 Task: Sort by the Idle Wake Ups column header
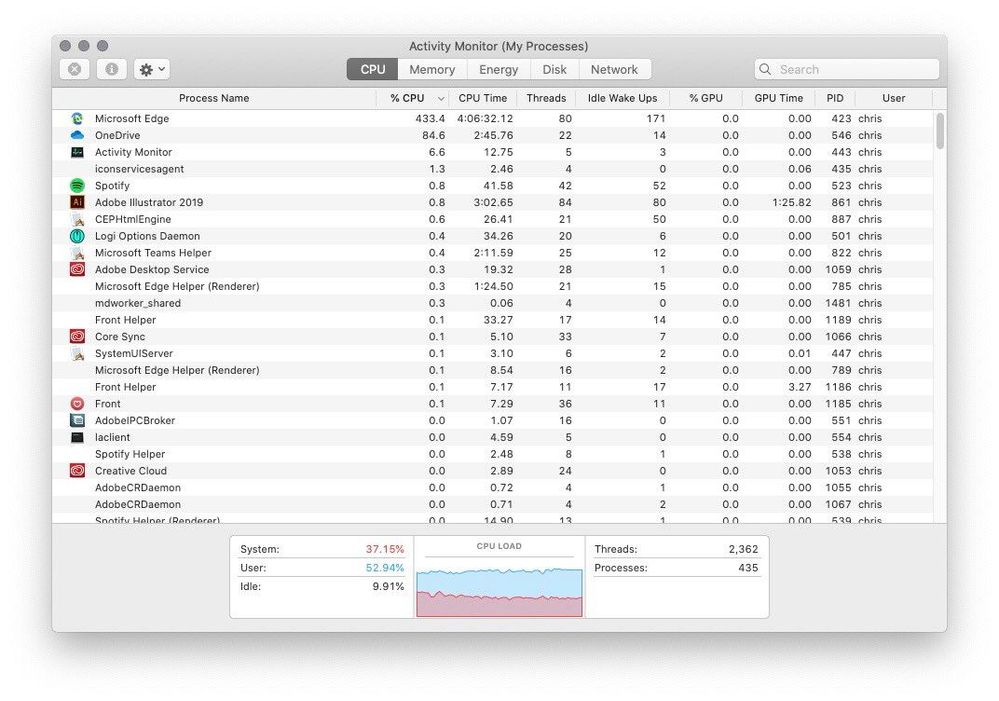coord(622,98)
